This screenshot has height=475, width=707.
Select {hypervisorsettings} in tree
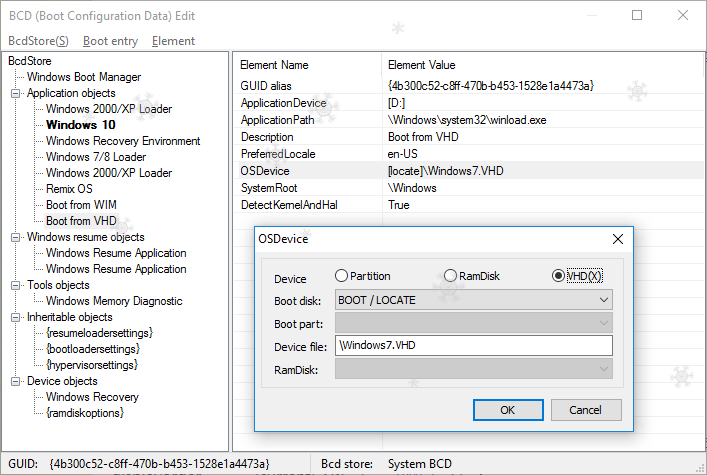[92, 365]
